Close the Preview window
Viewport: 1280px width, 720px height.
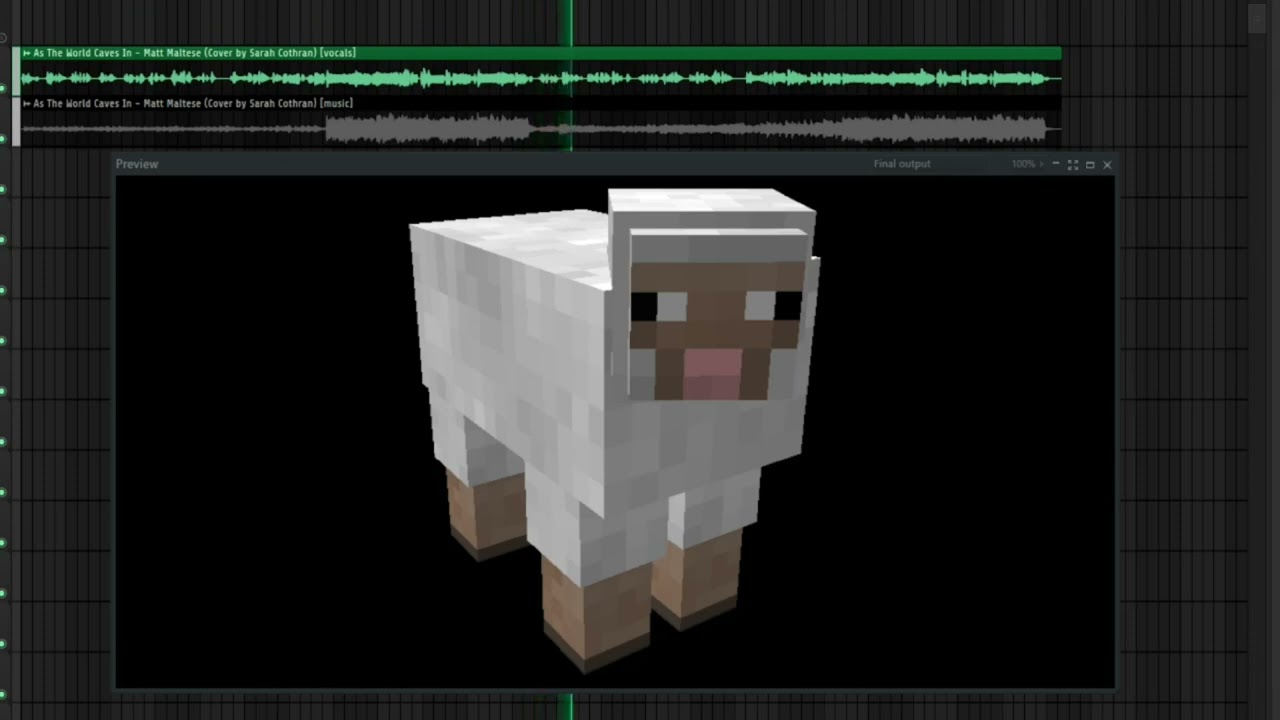pos(1107,164)
